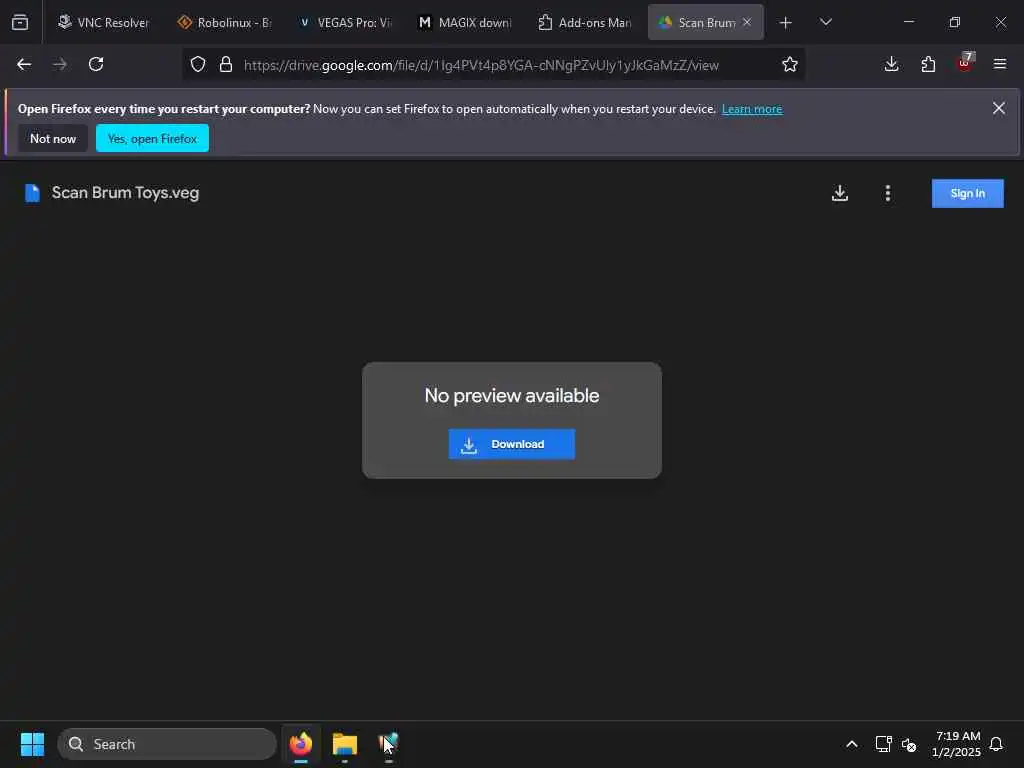Sign in to Google account

point(967,193)
